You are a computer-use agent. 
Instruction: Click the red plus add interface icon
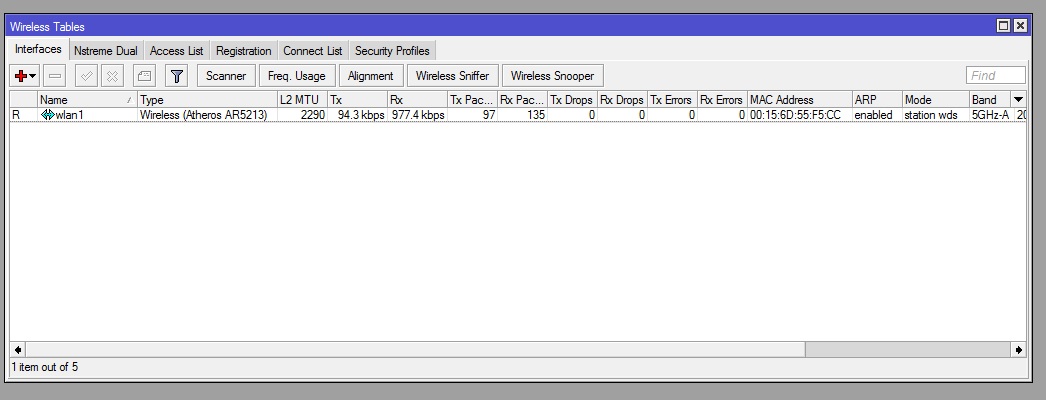click(x=20, y=76)
